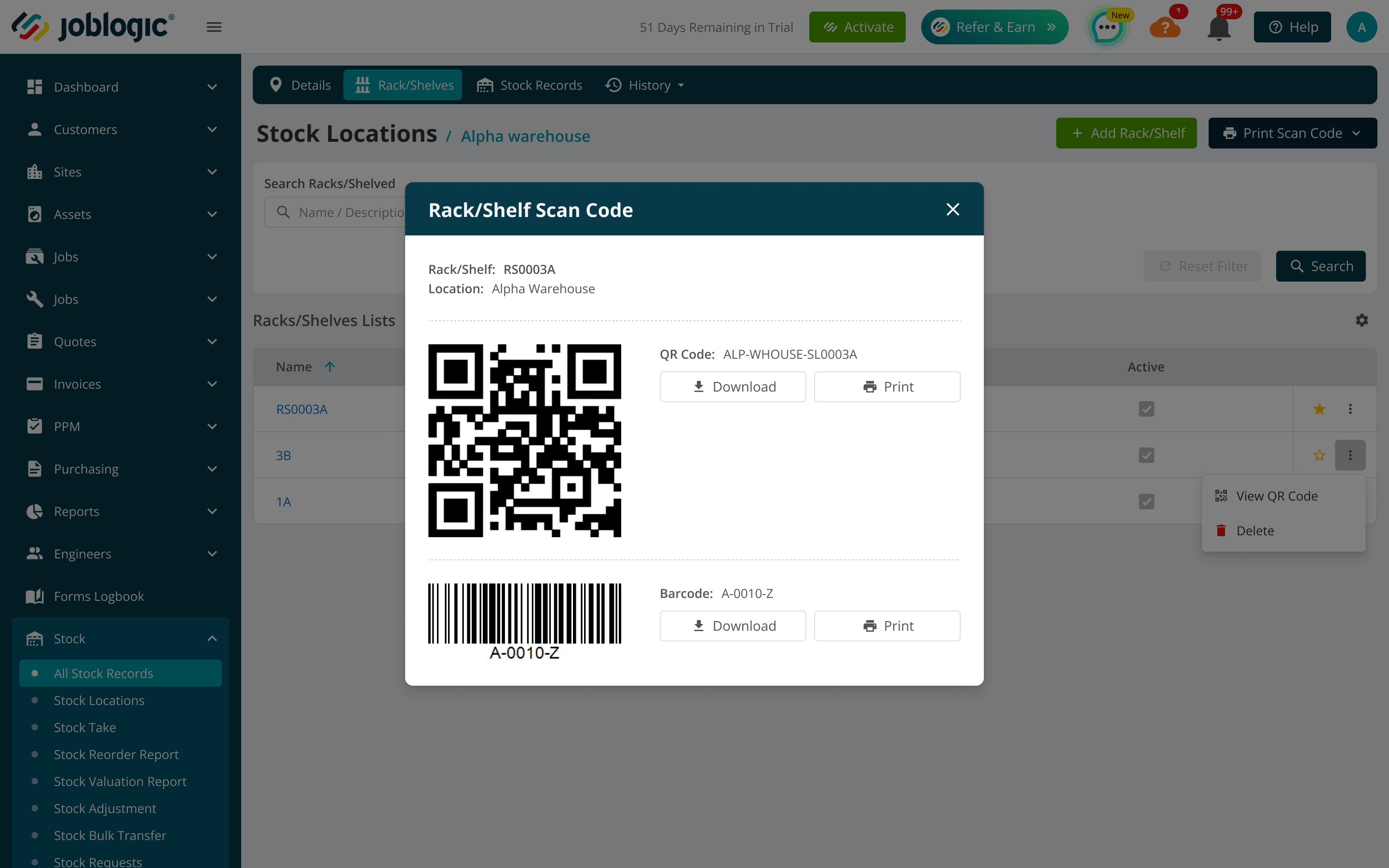Click the Activate trial button

coord(857,27)
